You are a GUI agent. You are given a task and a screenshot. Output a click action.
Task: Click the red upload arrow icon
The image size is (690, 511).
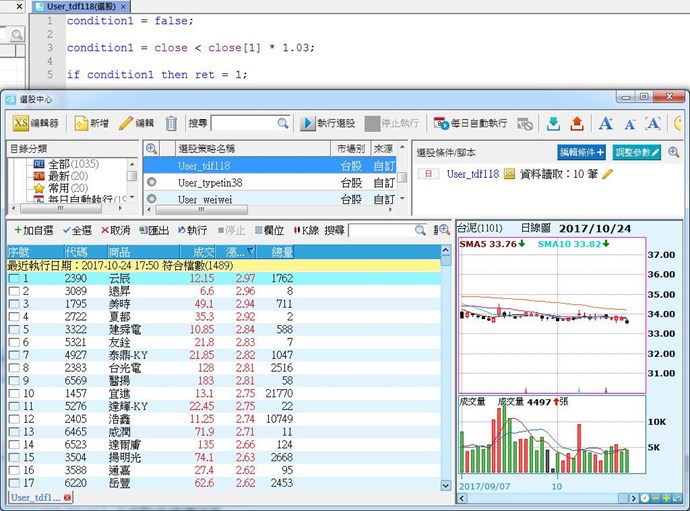576,123
